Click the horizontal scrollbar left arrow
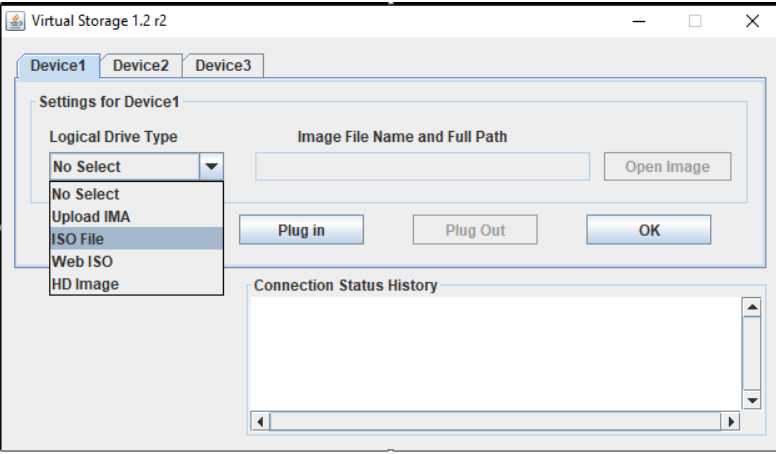This screenshot has width=776, height=454. pyautogui.click(x=261, y=422)
